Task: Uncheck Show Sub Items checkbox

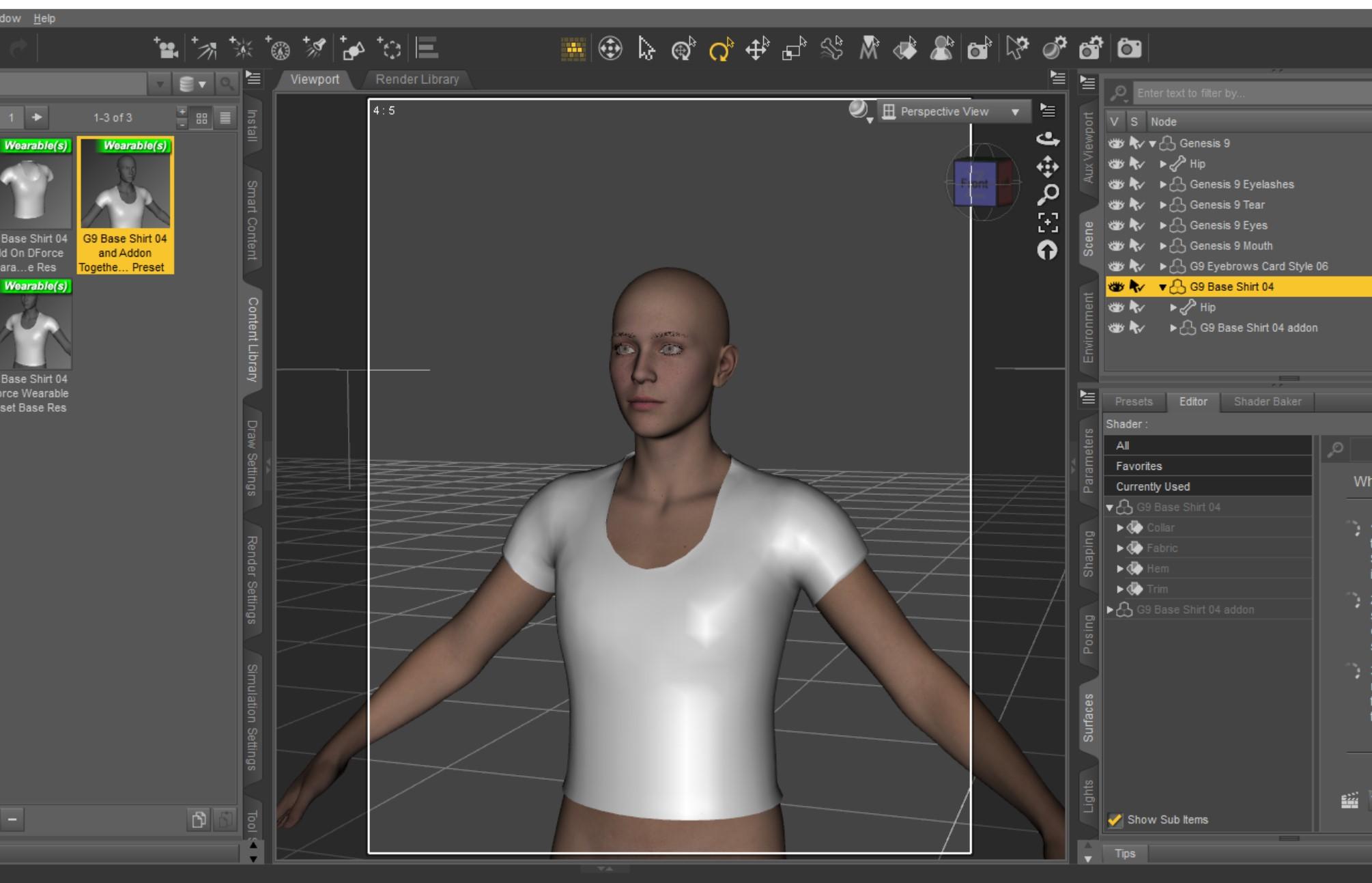Action: (x=1115, y=819)
